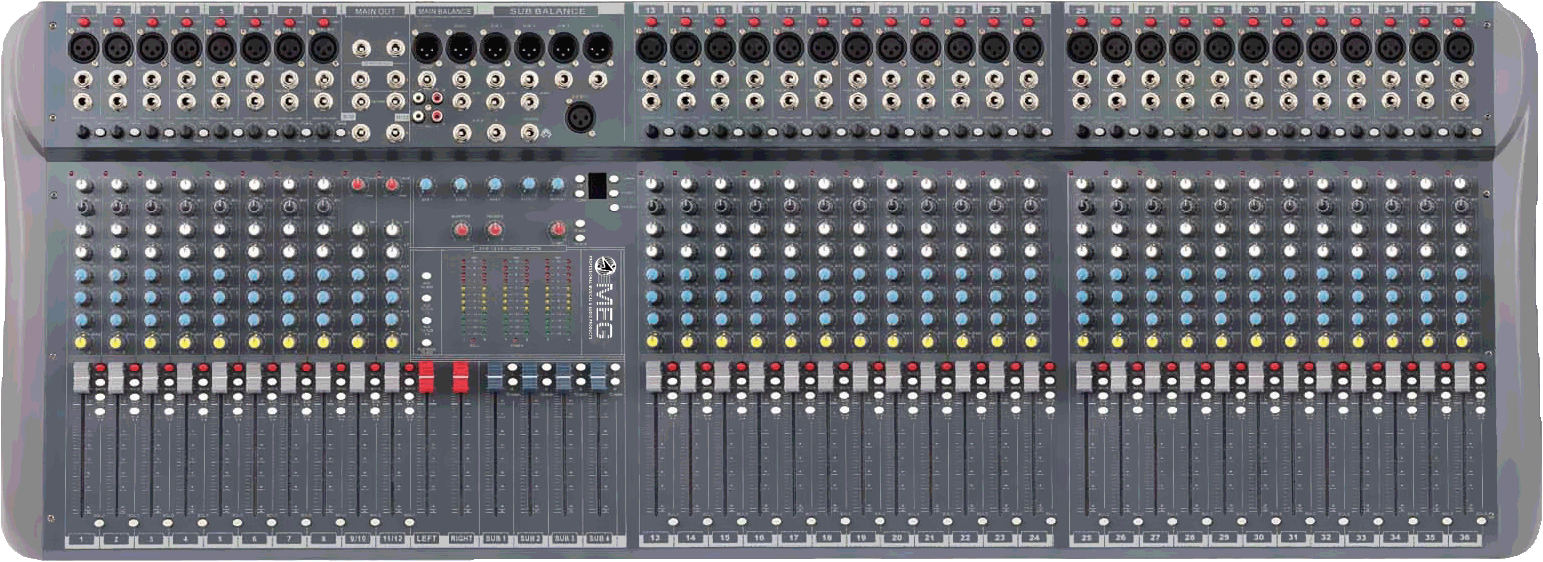This screenshot has width=1543, height=562.
Task: Click the 9/10 channel label at the bottom
Action: point(358,539)
